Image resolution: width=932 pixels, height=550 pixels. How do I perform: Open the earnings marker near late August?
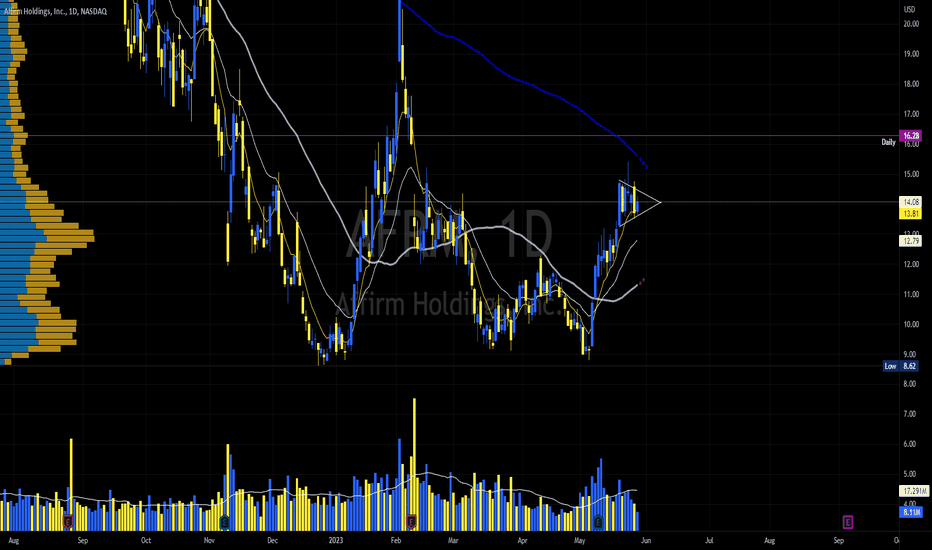[x=68, y=523]
